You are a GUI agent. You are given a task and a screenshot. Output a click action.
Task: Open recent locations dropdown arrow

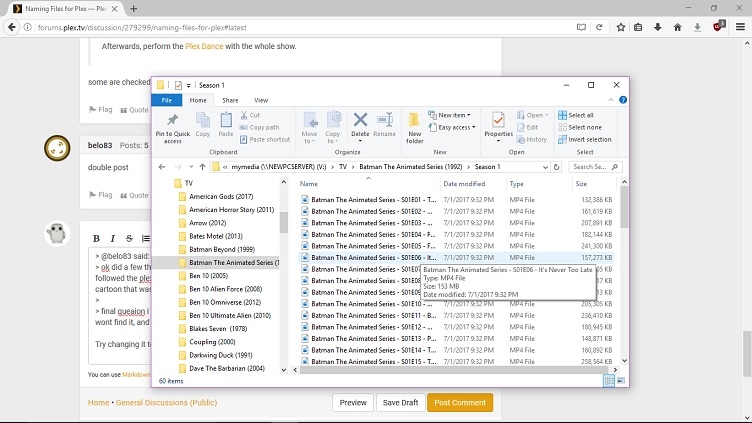tap(191, 167)
